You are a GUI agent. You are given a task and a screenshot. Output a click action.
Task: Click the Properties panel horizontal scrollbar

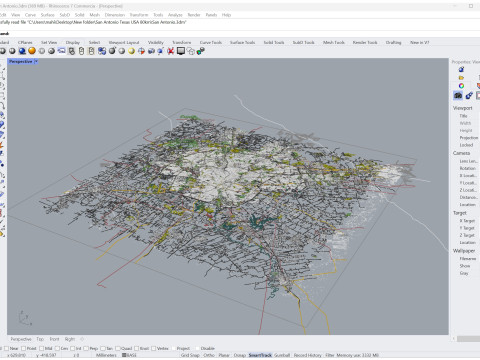pos(468,339)
